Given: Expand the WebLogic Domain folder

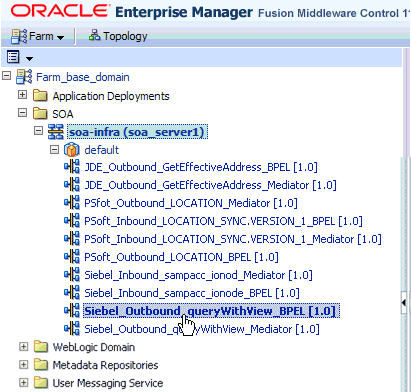Looking at the screenshot, I should [23, 346].
